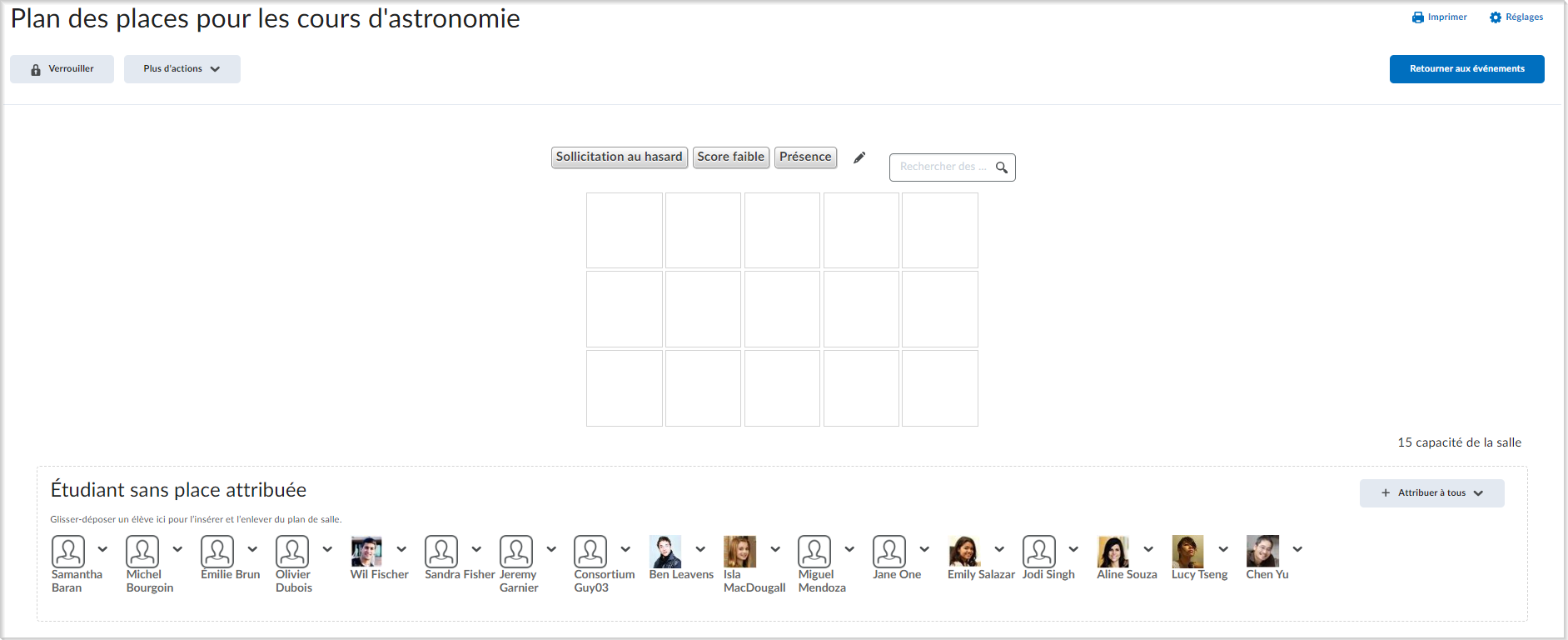Open Olivier Dubois's dropdown chevron

coord(327,549)
